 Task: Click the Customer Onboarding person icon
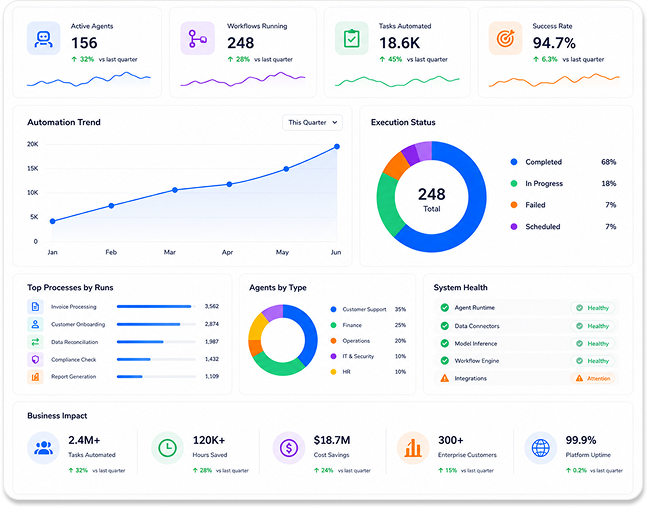tap(36, 324)
